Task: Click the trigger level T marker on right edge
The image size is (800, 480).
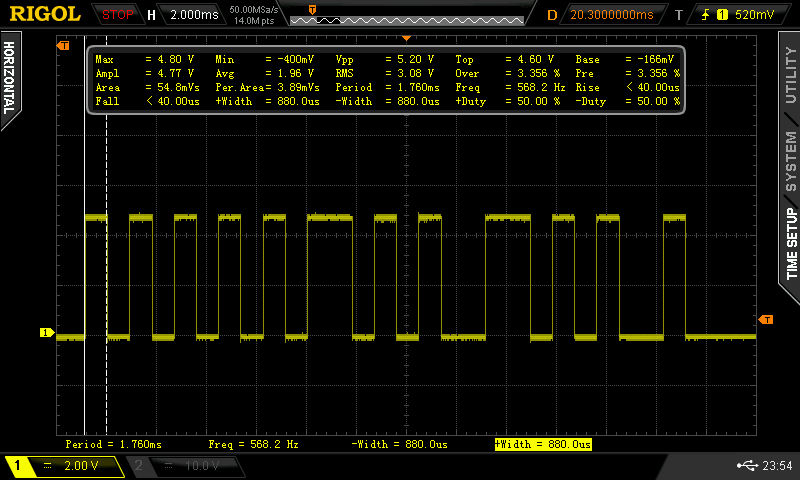Action: [766, 319]
